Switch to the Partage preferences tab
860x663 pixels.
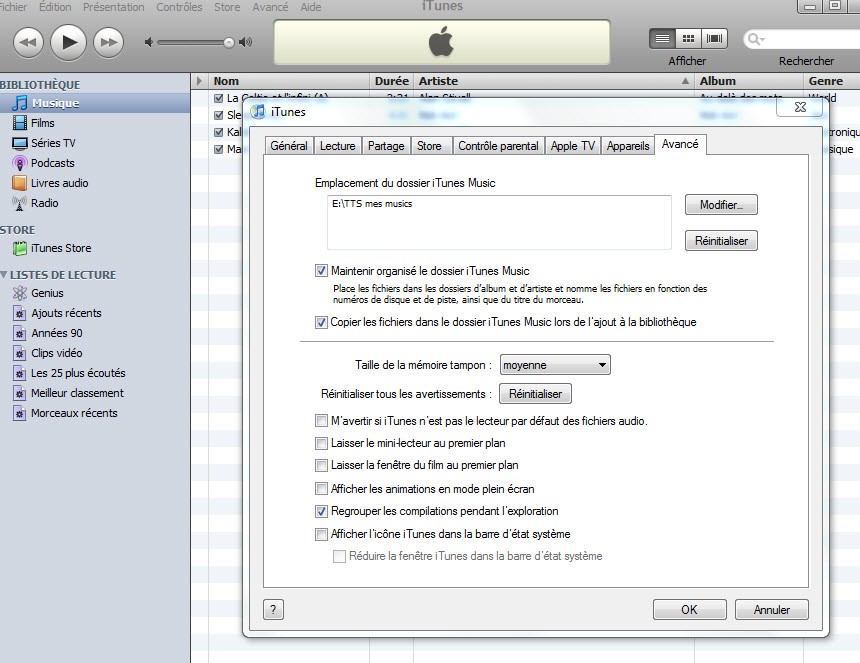coord(386,146)
